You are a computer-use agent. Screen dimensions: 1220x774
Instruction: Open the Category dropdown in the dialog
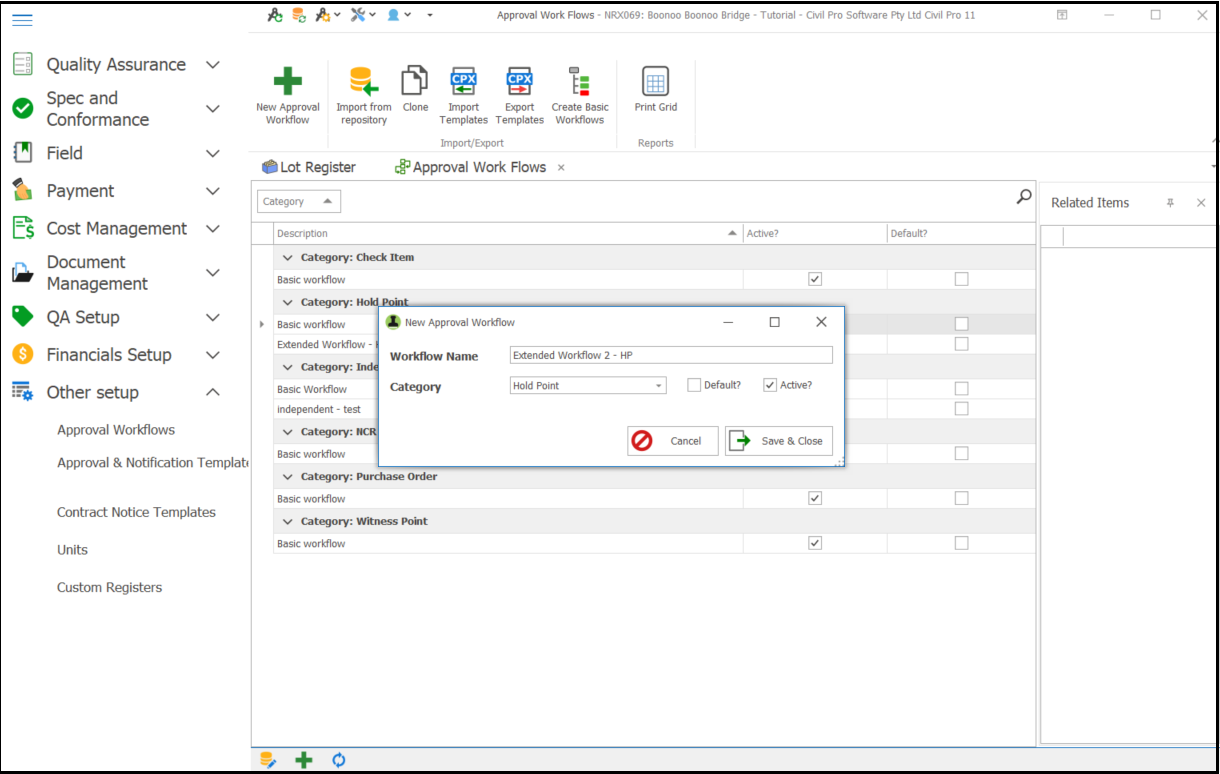point(658,386)
